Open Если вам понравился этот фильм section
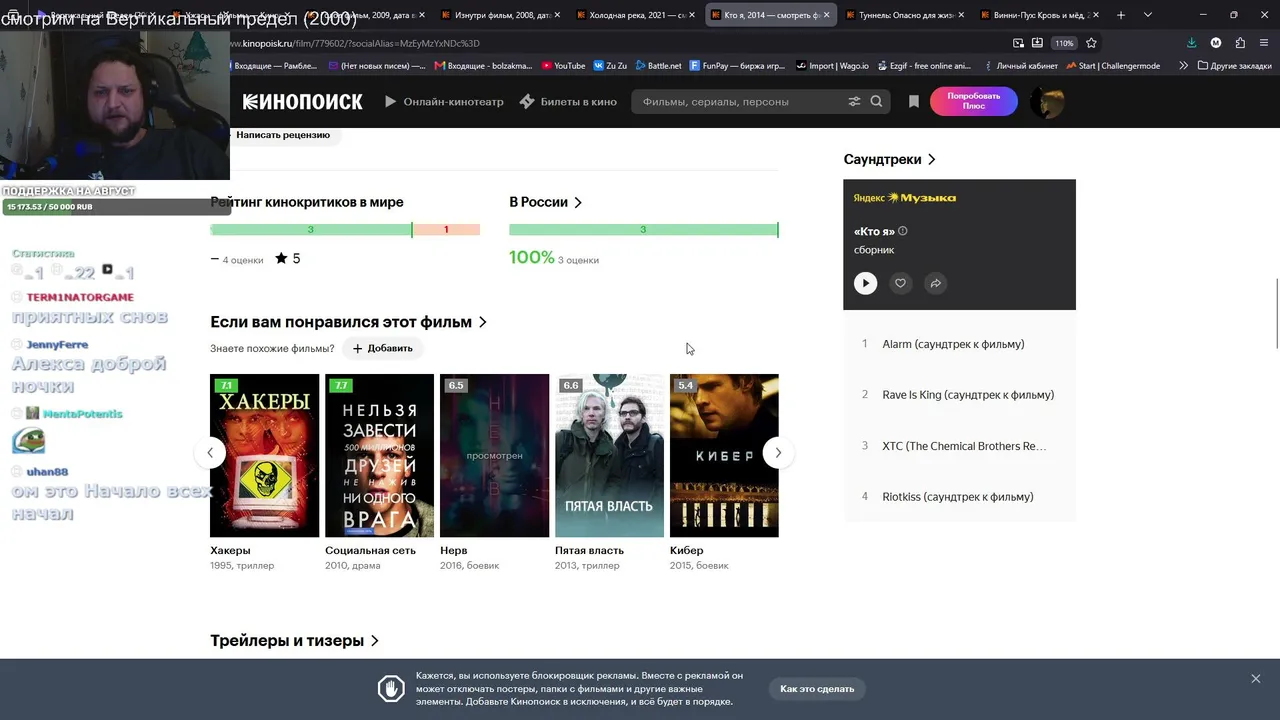 [x=349, y=322]
